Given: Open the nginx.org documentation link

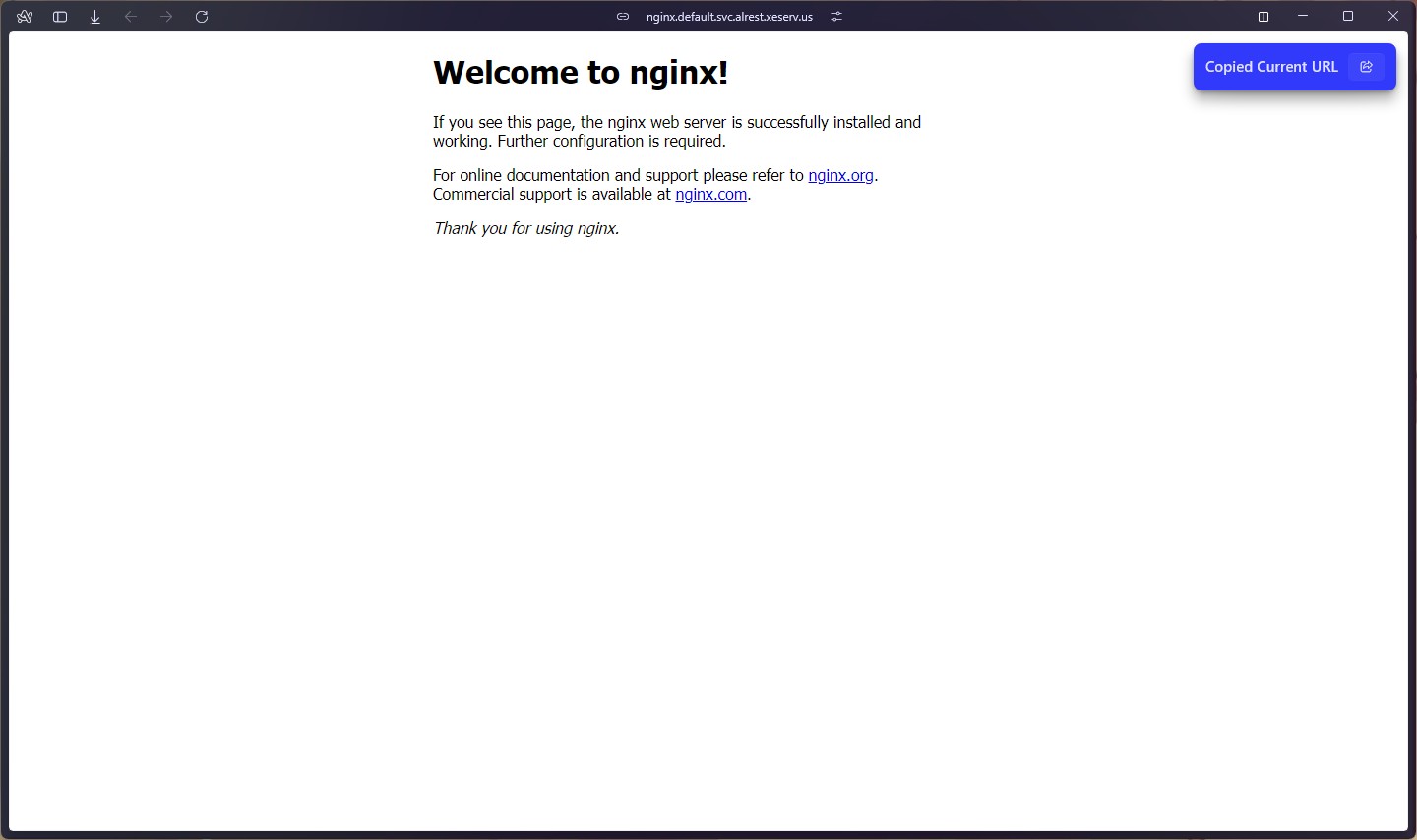Looking at the screenshot, I should point(840,176).
